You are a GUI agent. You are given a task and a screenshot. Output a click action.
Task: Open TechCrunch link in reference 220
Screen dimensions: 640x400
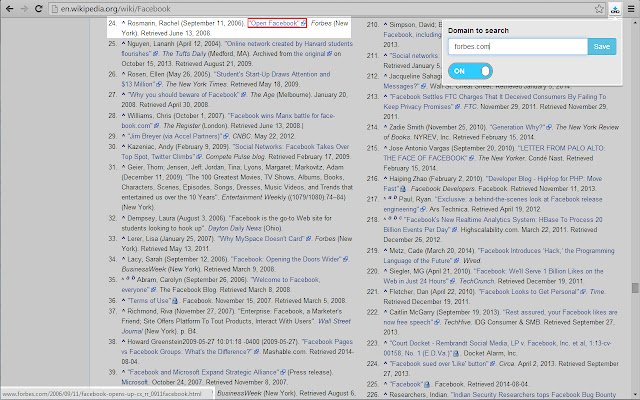point(477,281)
